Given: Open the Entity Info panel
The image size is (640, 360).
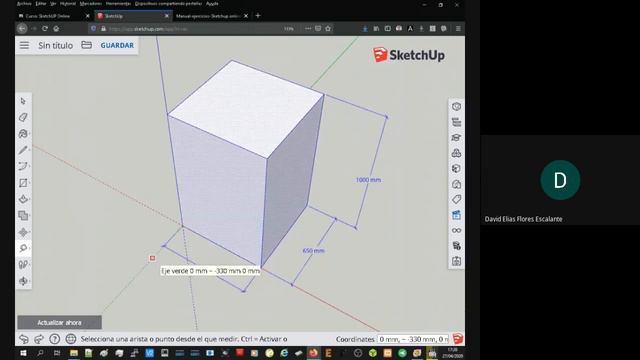Looking at the screenshot, I should click(456, 107).
